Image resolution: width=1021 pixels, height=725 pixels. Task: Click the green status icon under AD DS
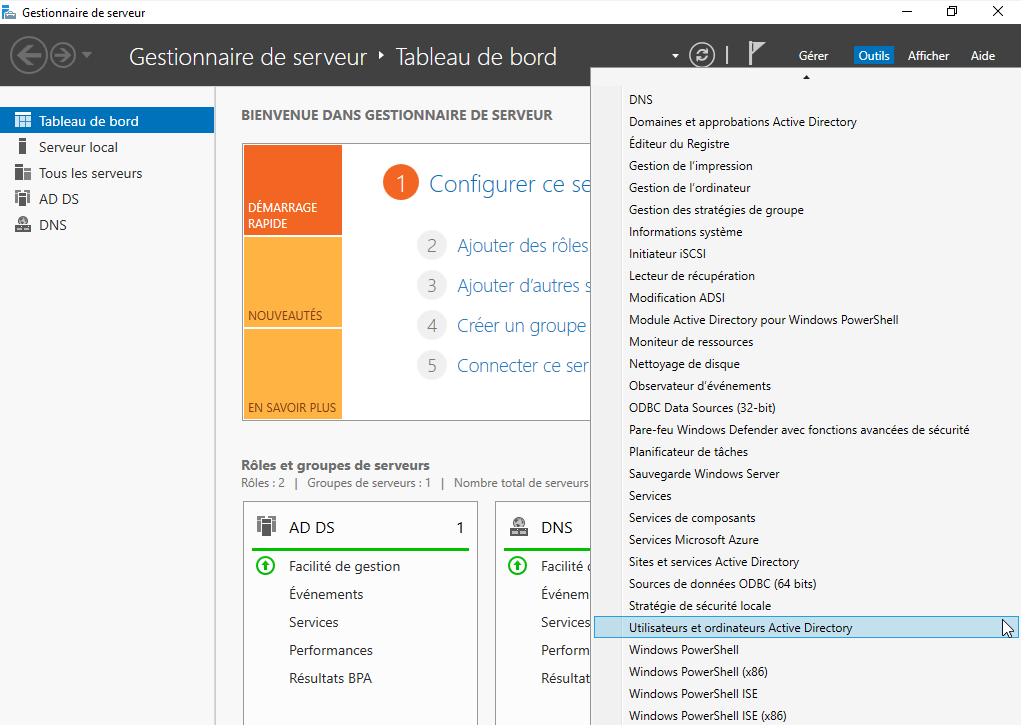[x=265, y=566]
